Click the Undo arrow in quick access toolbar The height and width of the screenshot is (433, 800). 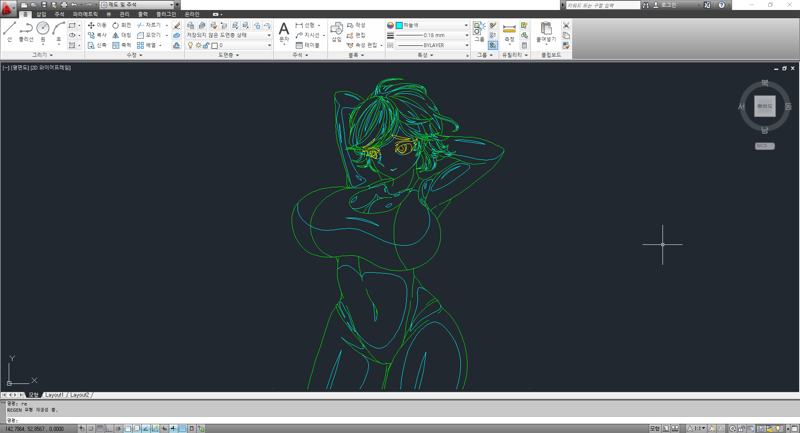(x=74, y=5)
